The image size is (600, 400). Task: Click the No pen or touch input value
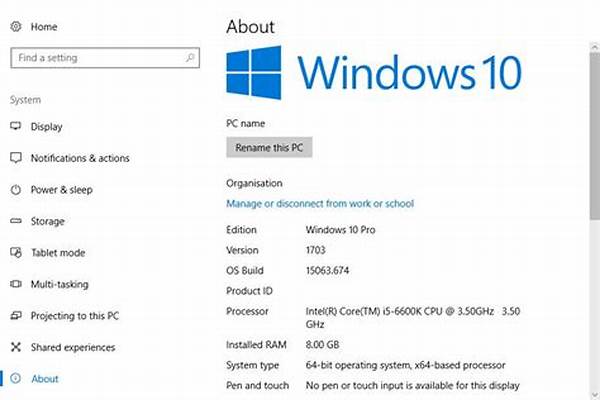(x=412, y=385)
